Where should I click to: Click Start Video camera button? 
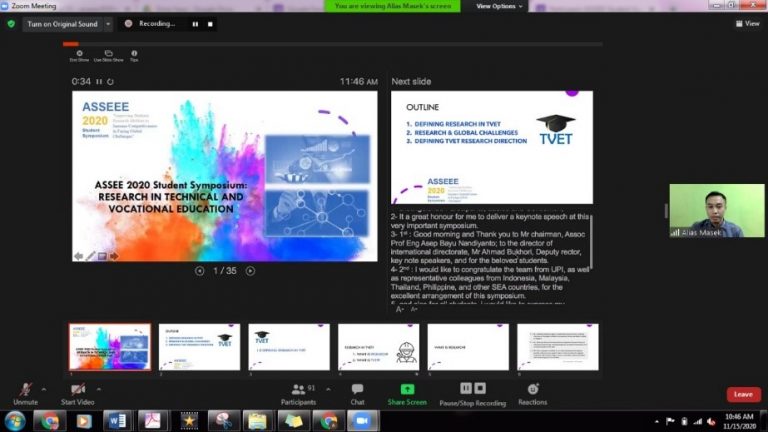(77, 394)
